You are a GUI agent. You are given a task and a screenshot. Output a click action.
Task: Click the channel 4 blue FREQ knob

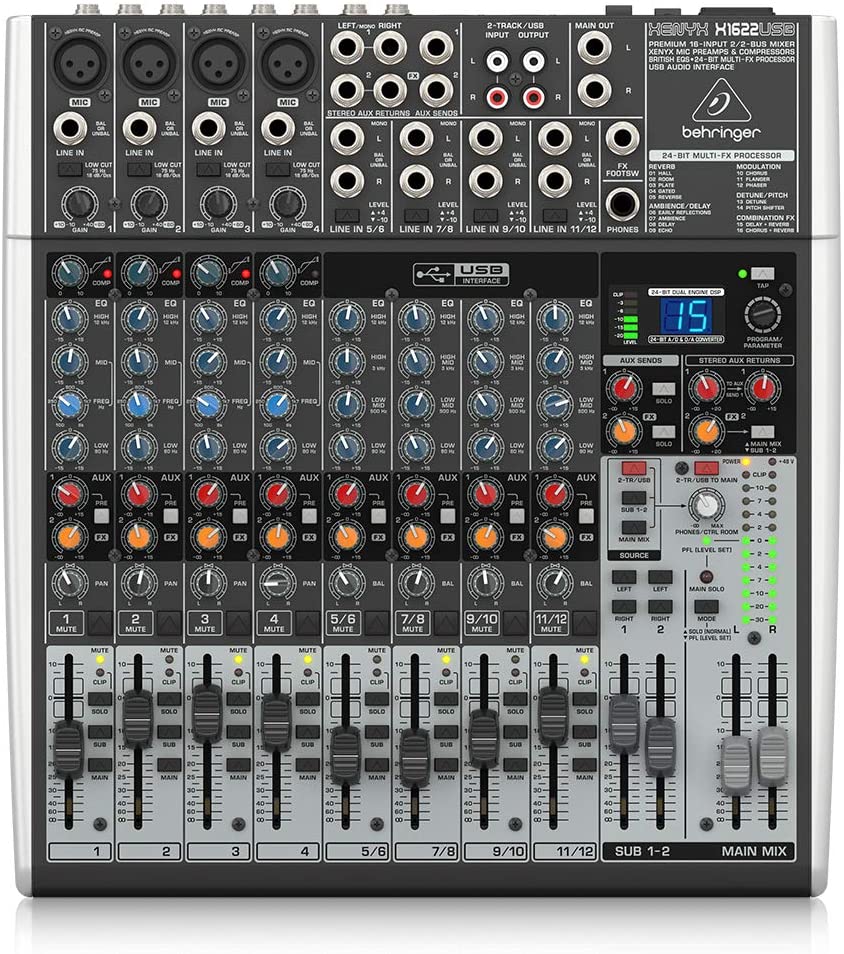coord(278,405)
